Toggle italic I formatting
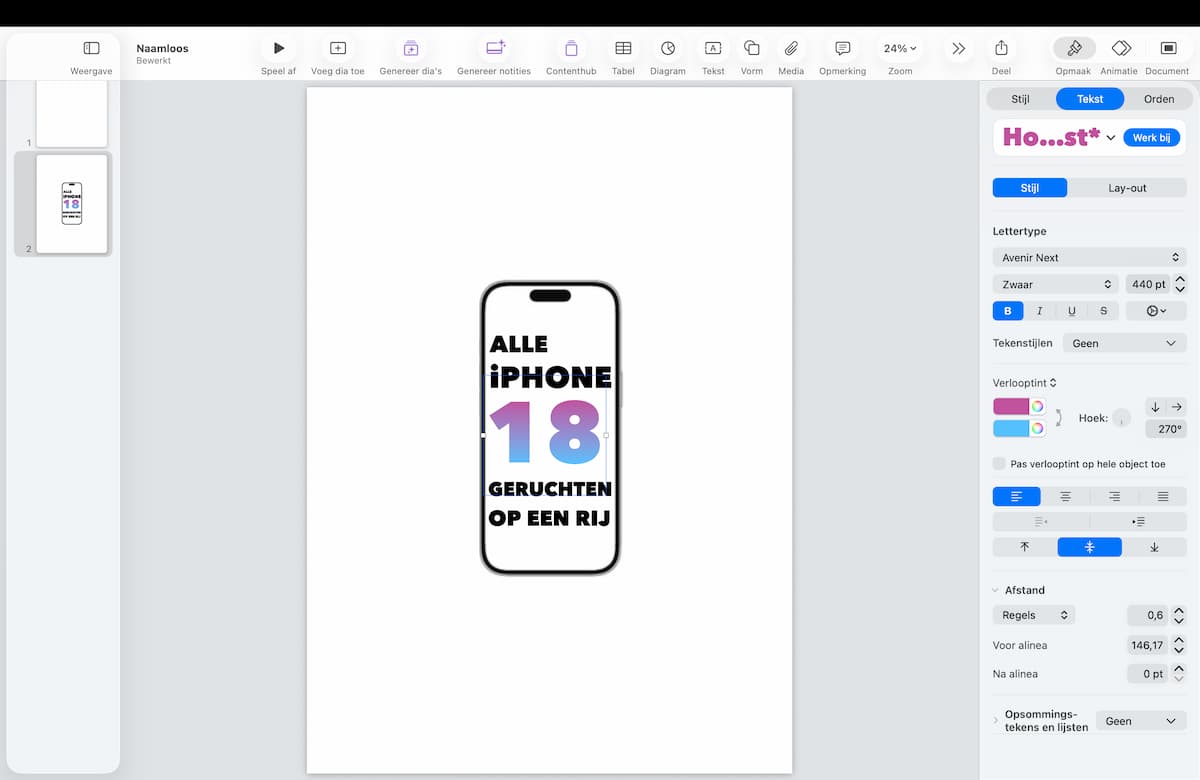 (x=1039, y=311)
